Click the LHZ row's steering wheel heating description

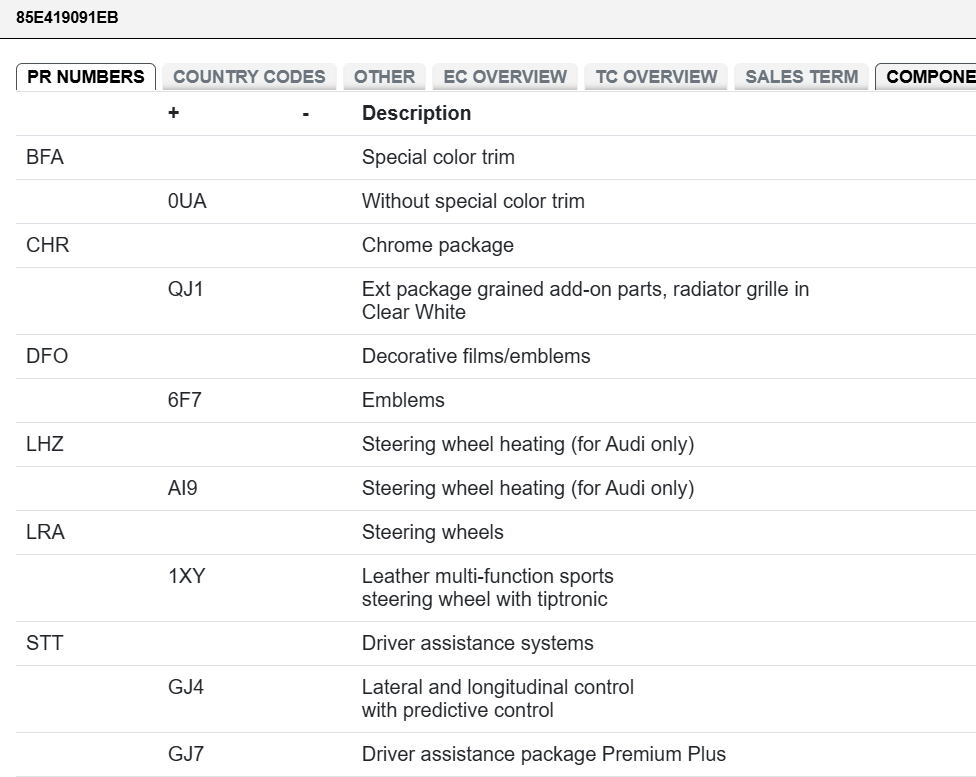coord(528,444)
